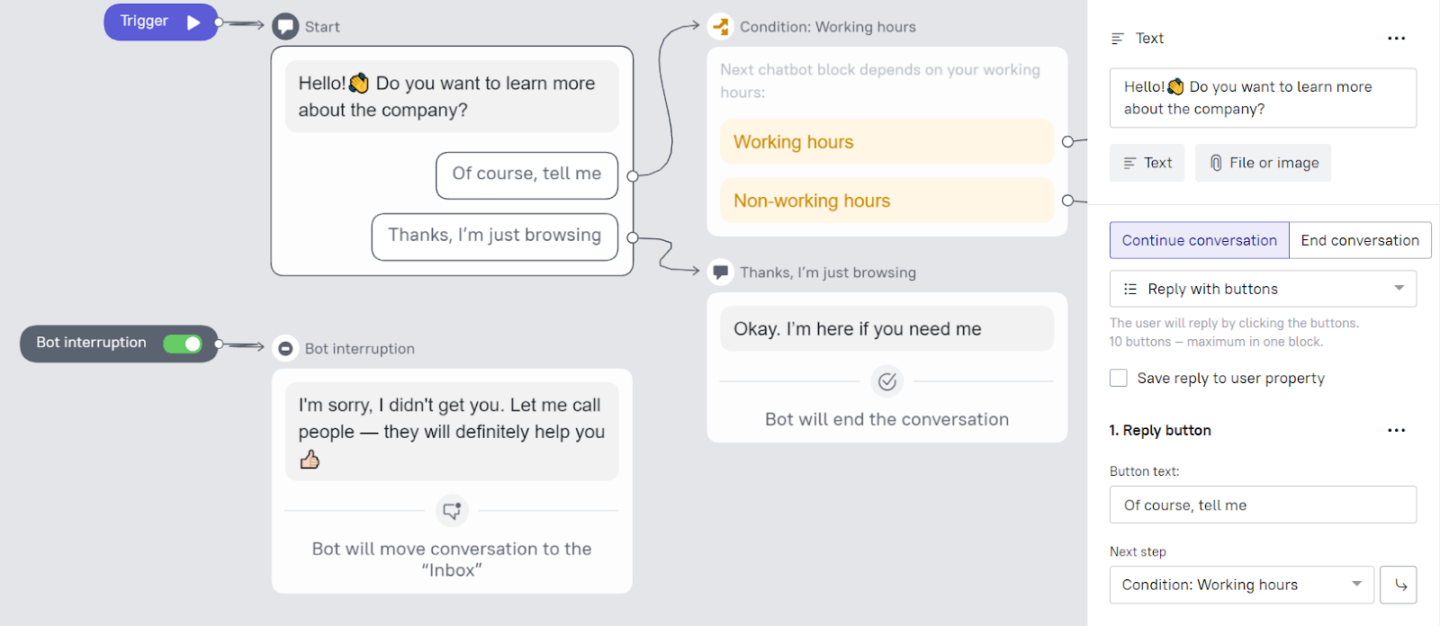1440x626 pixels.
Task: Open the 'Reply with buttons' dropdown
Action: [1263, 288]
